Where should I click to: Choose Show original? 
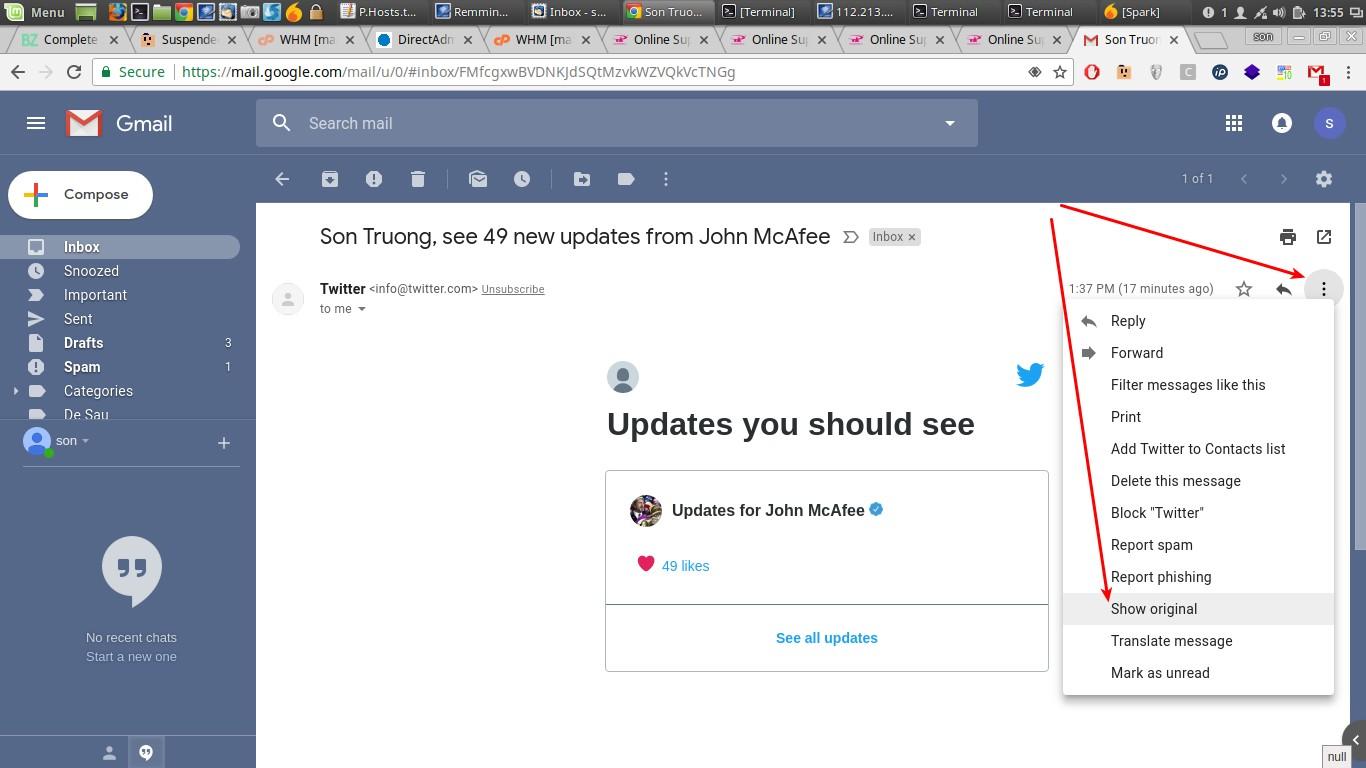1198,609
